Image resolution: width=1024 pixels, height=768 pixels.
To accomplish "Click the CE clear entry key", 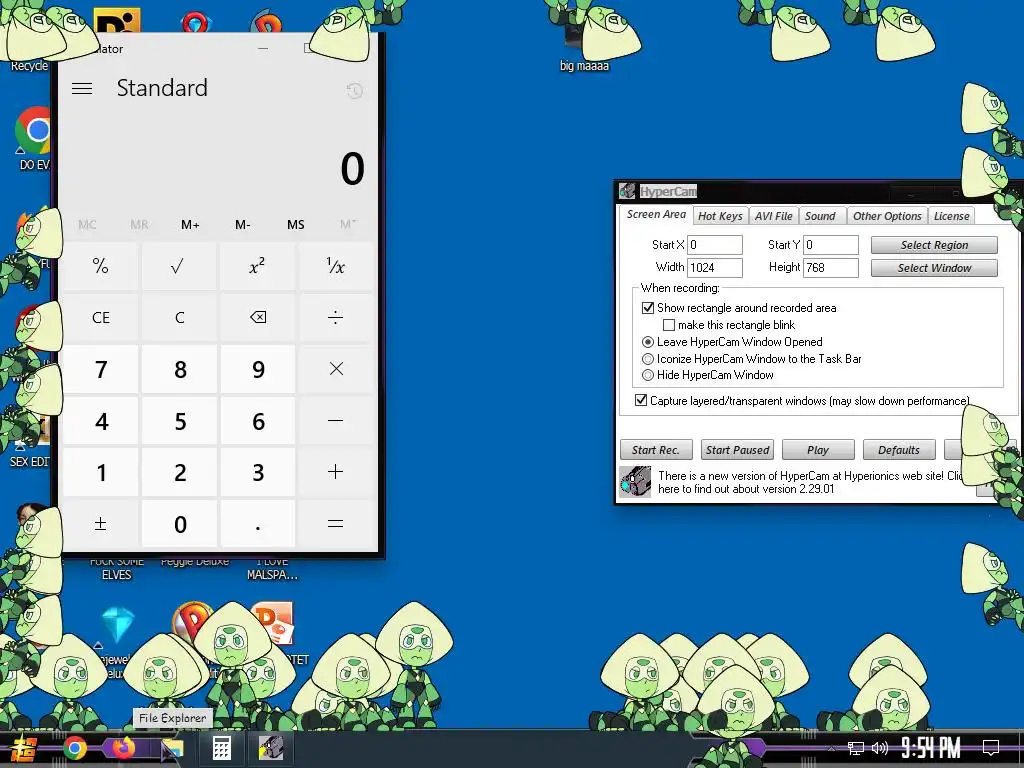I will click(101, 317).
